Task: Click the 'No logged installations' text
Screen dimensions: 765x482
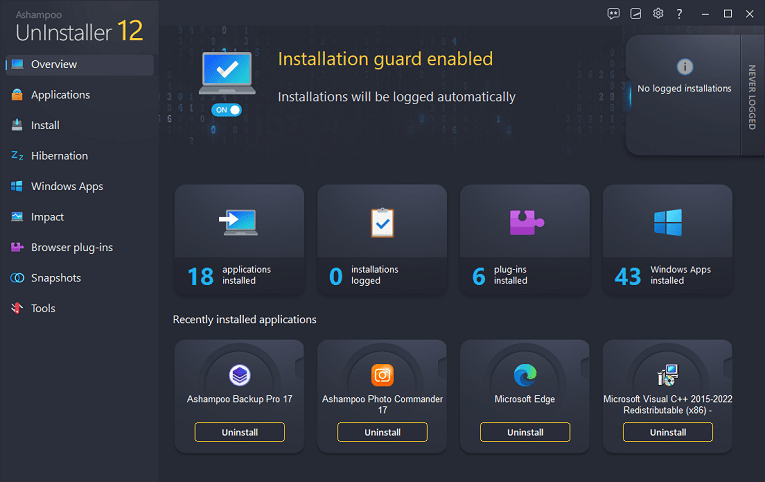Action: pos(684,88)
